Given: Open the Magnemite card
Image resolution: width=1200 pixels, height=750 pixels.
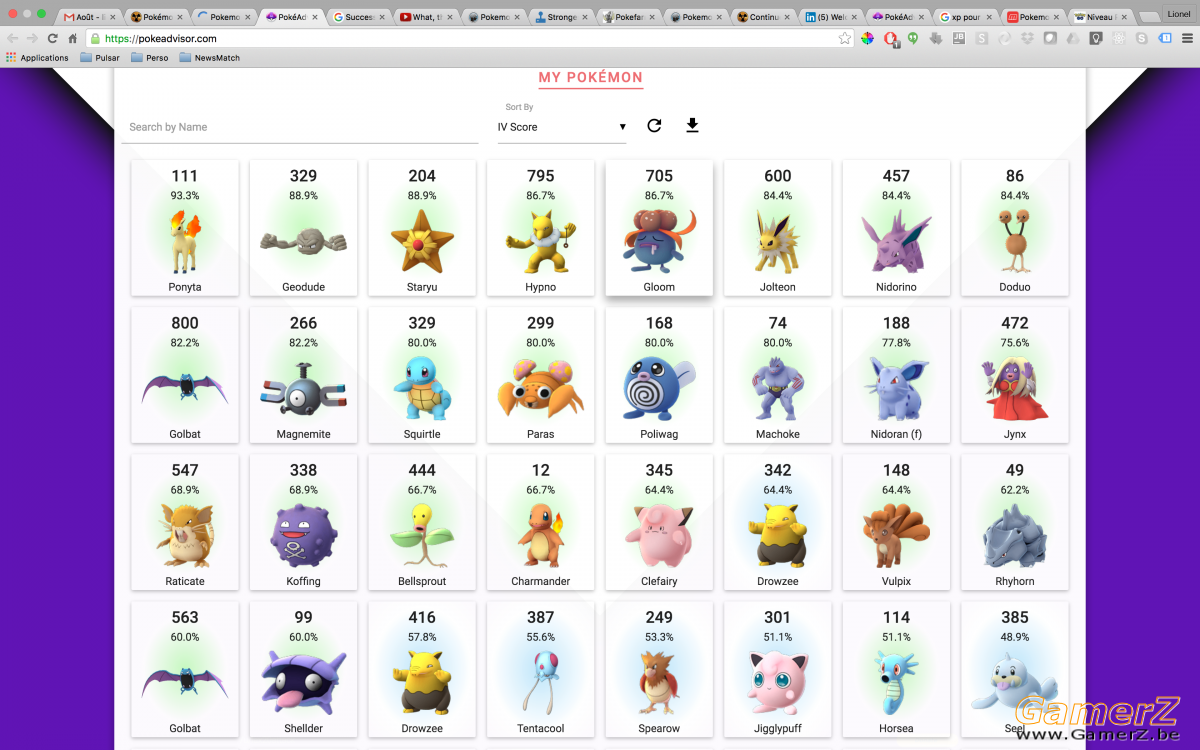Looking at the screenshot, I should click(303, 375).
